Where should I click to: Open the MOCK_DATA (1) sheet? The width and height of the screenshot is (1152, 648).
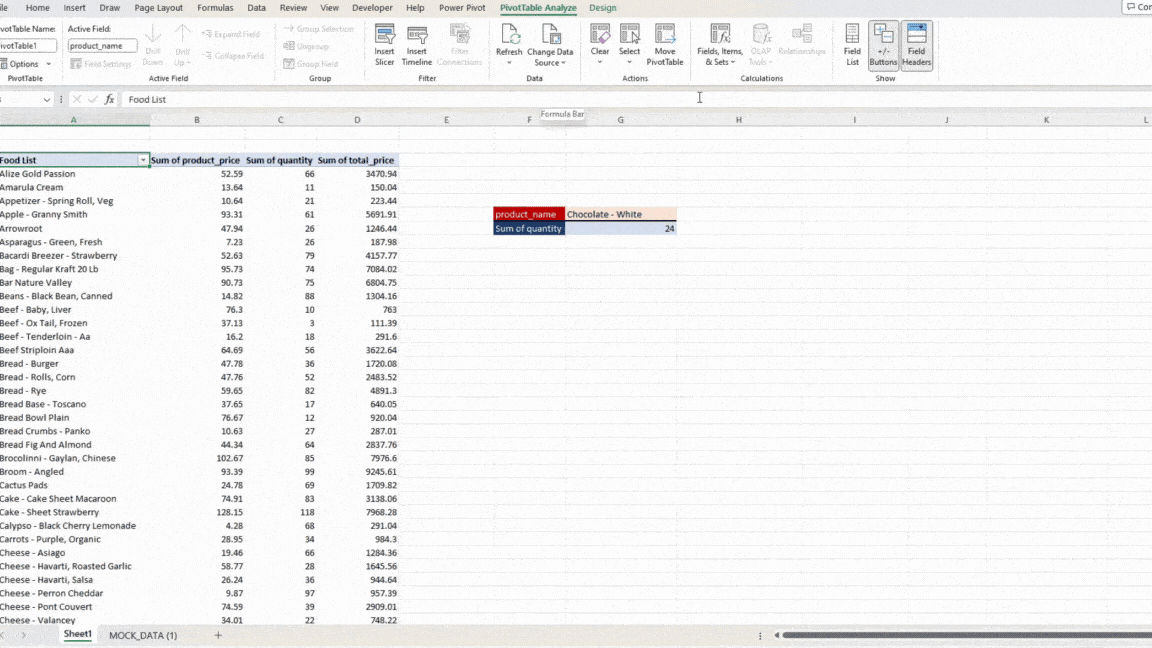(143, 634)
